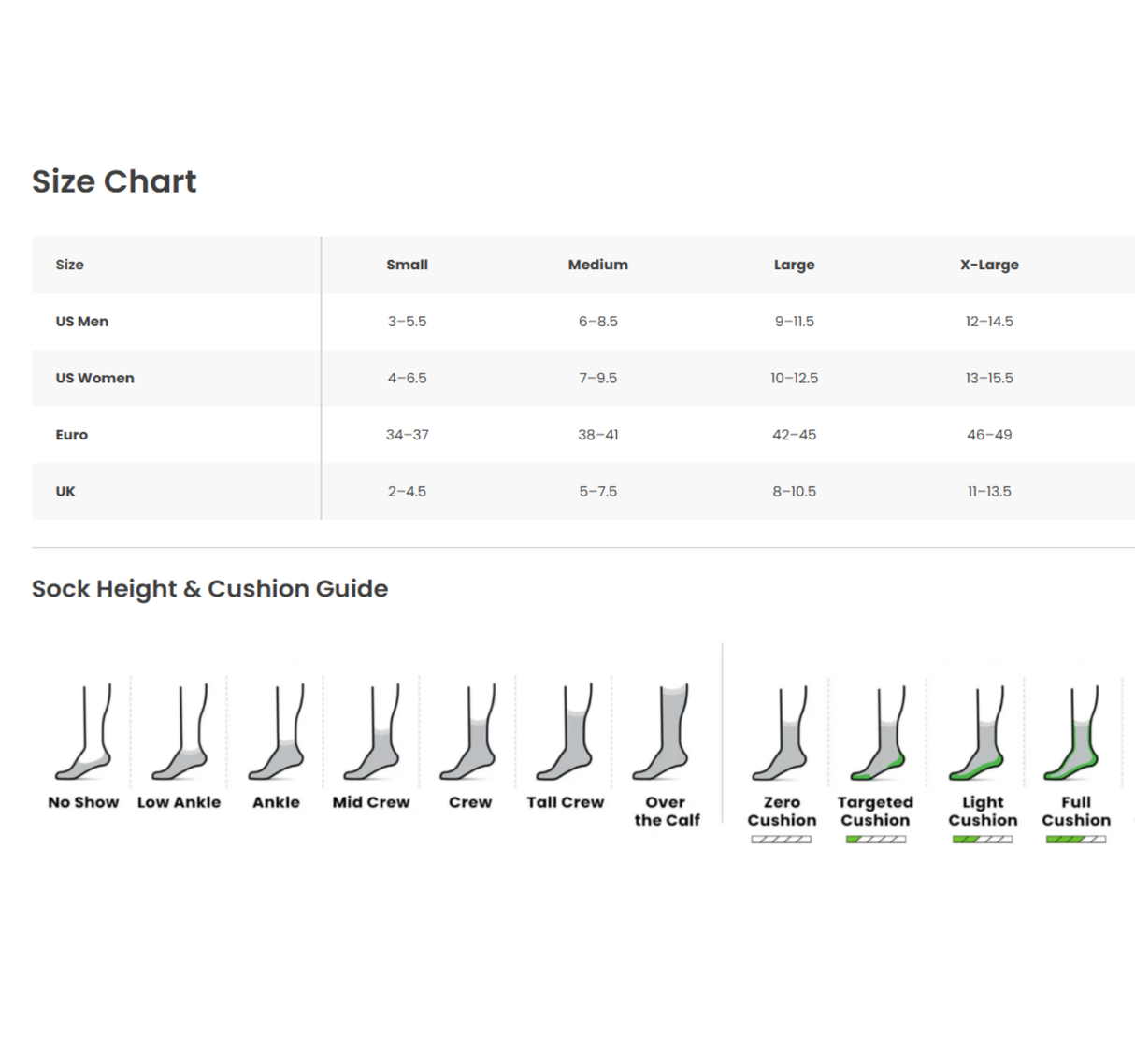Click the Euro row label
The width and height of the screenshot is (1135, 1064).
coord(72,435)
